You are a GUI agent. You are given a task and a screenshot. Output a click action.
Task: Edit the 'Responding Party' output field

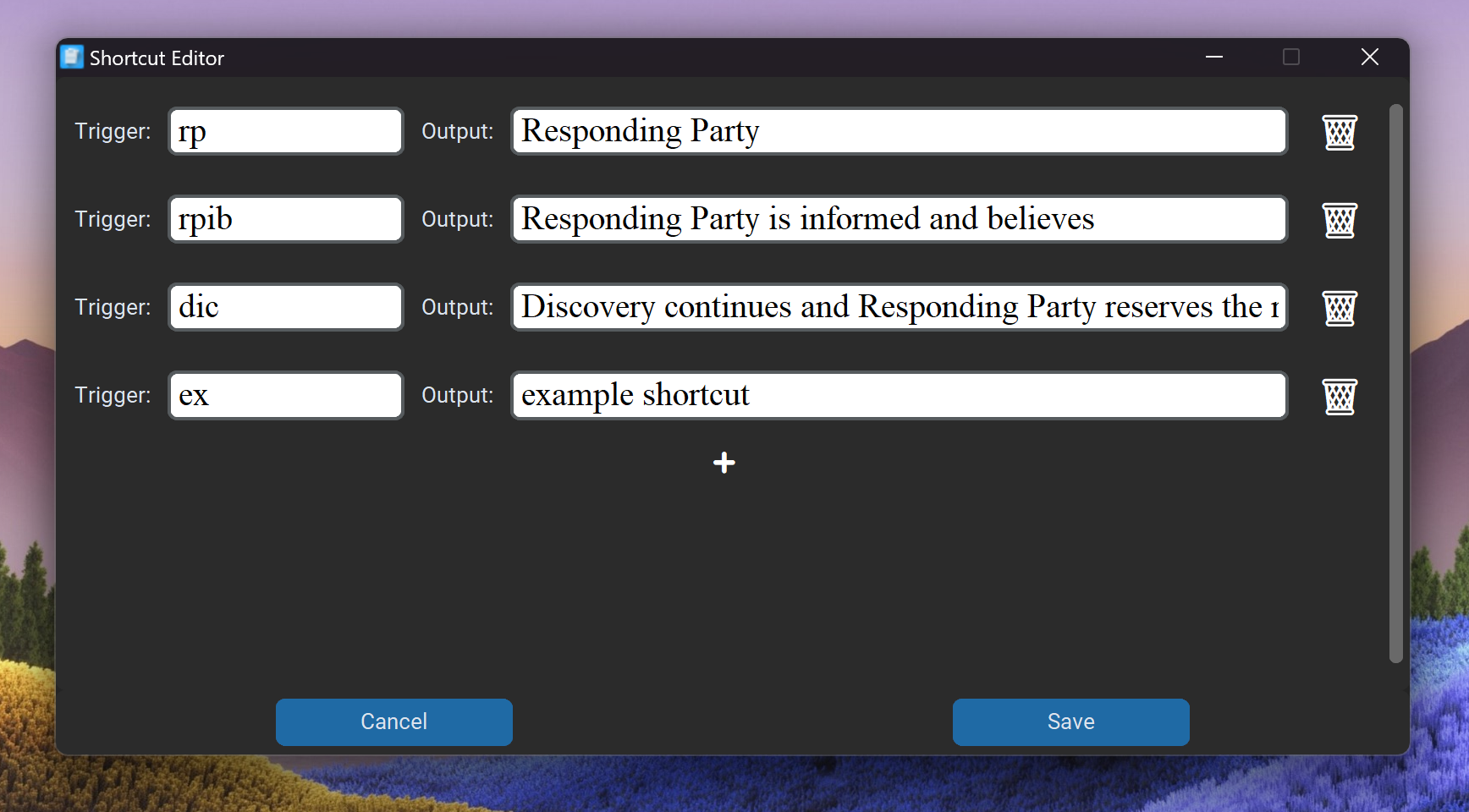(899, 132)
